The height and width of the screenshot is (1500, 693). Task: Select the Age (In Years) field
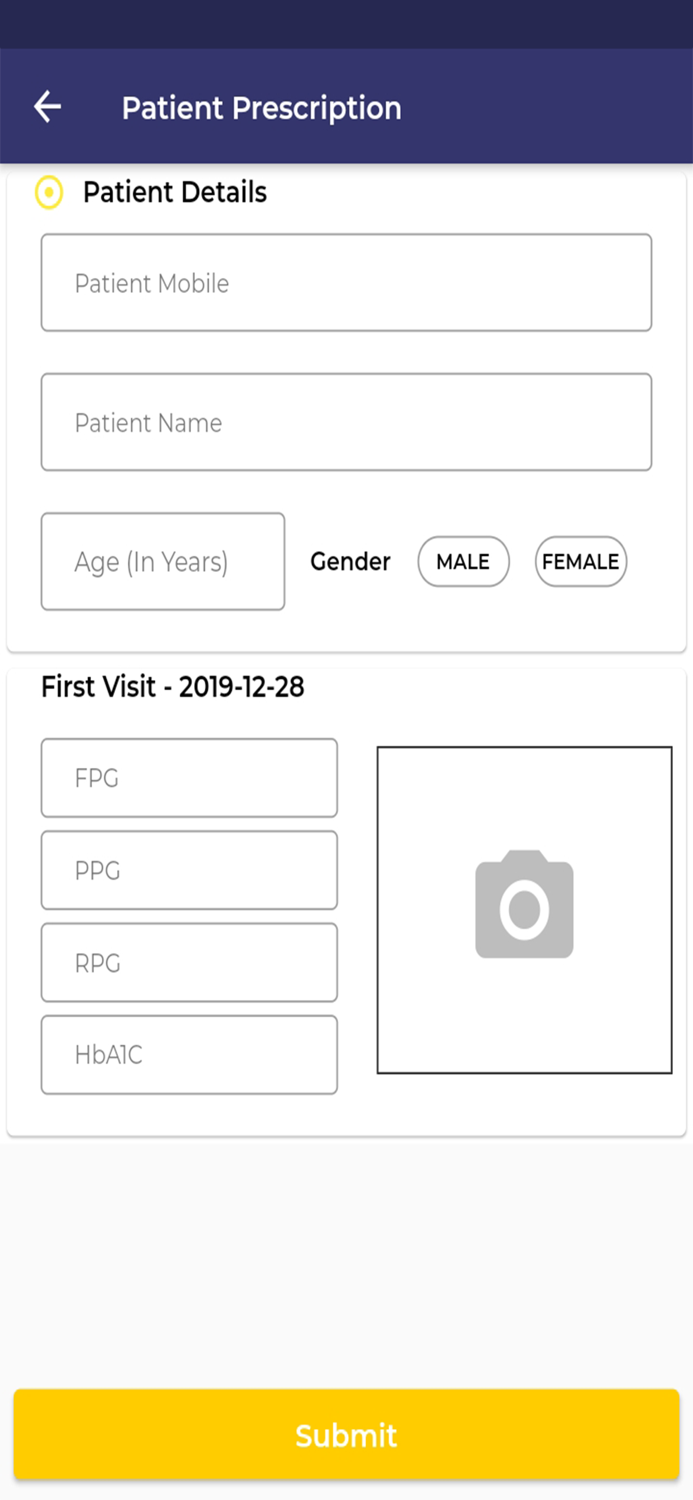pos(162,562)
